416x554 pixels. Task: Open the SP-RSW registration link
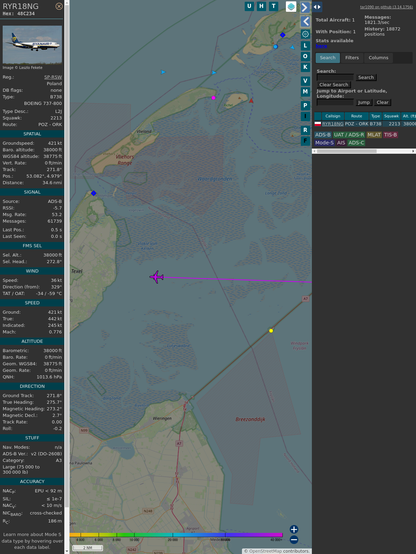(x=53, y=77)
